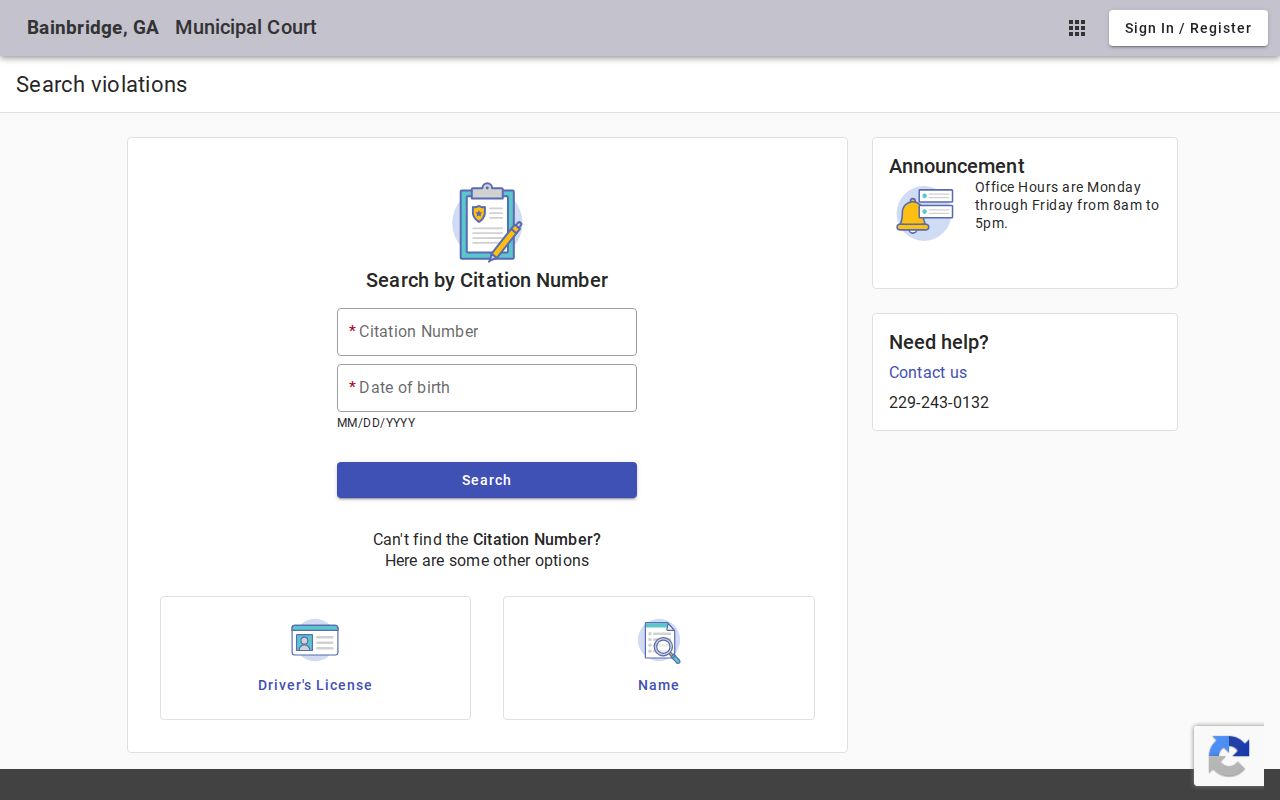Viewport: 1280px width, 800px height.
Task: Click the Announcement heading
Action: click(x=957, y=166)
